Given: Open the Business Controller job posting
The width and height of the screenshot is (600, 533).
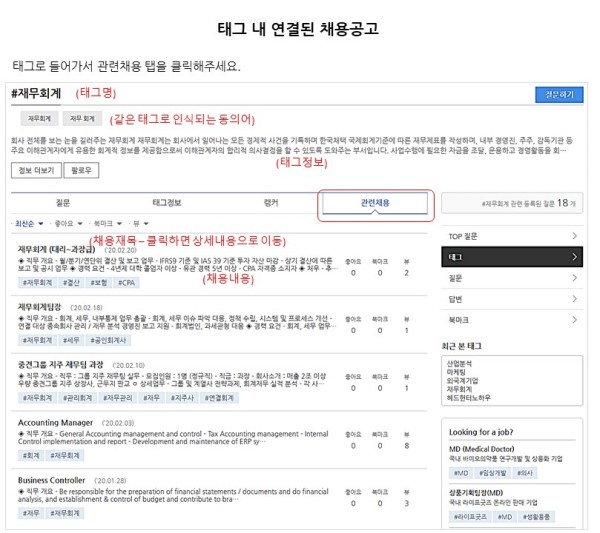Looking at the screenshot, I should (52, 480).
